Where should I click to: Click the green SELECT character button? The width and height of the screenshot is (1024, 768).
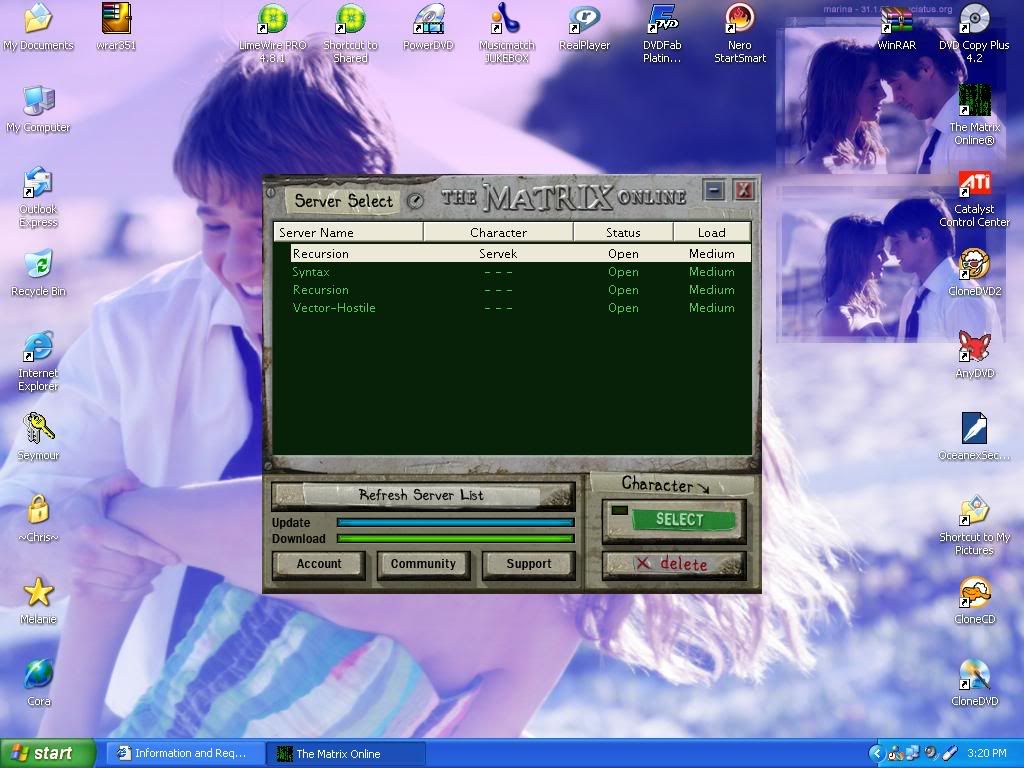pos(674,520)
